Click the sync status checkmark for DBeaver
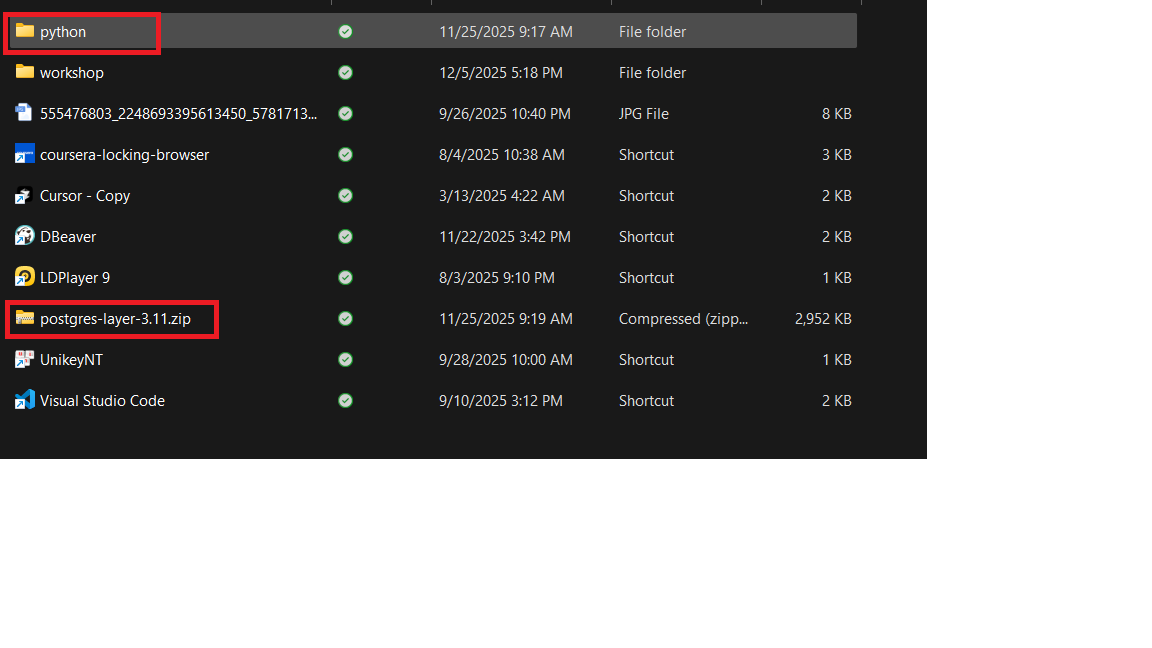The width and height of the screenshot is (1152, 648). point(345,237)
